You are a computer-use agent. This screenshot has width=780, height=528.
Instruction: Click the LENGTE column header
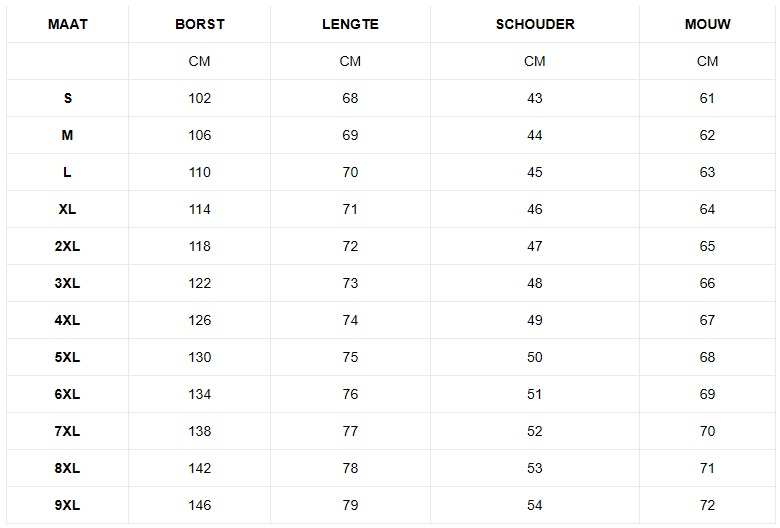[350, 24]
